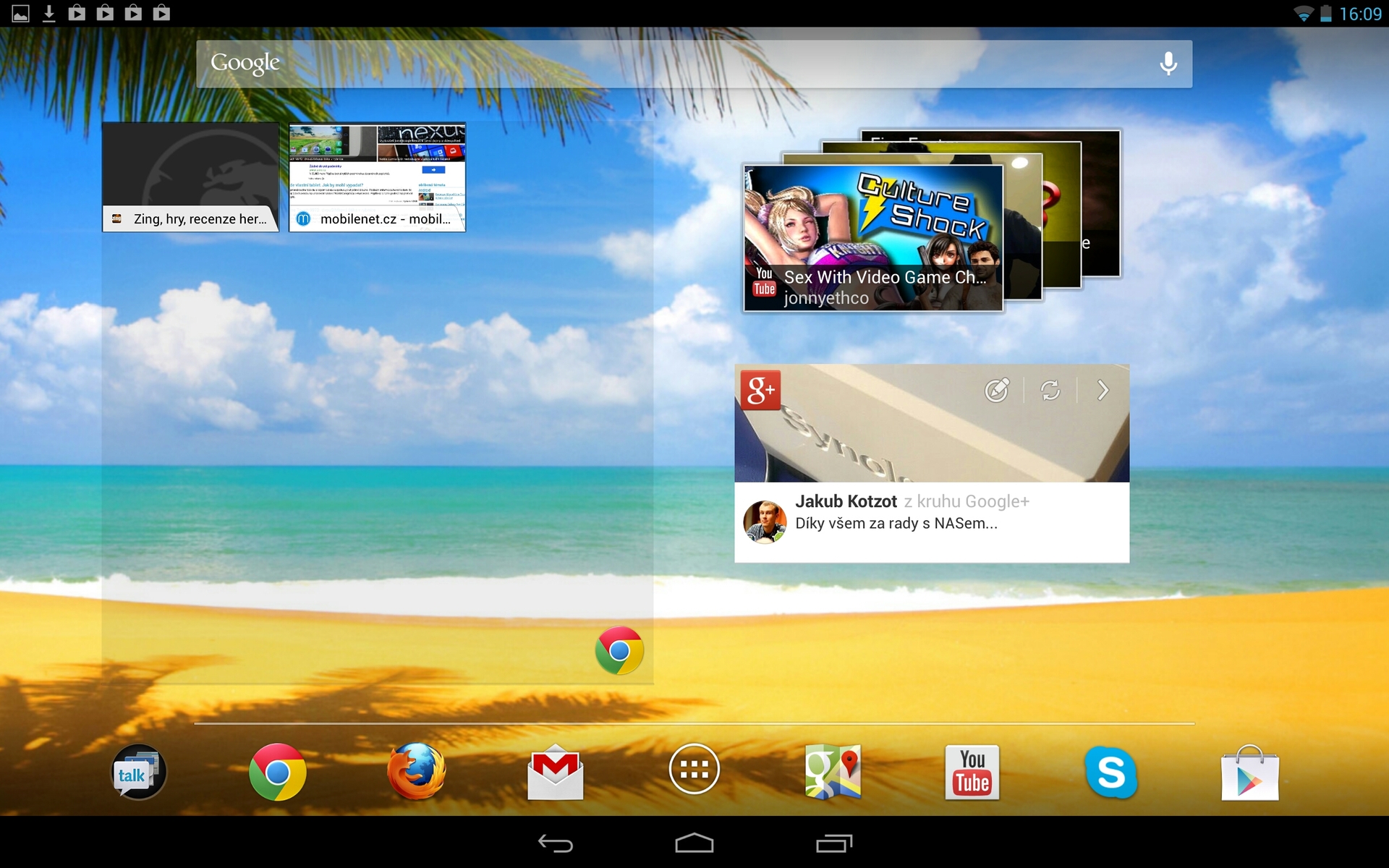Tap the Chrome icon in bookmarks widget
The width and height of the screenshot is (1389, 868).
619,650
